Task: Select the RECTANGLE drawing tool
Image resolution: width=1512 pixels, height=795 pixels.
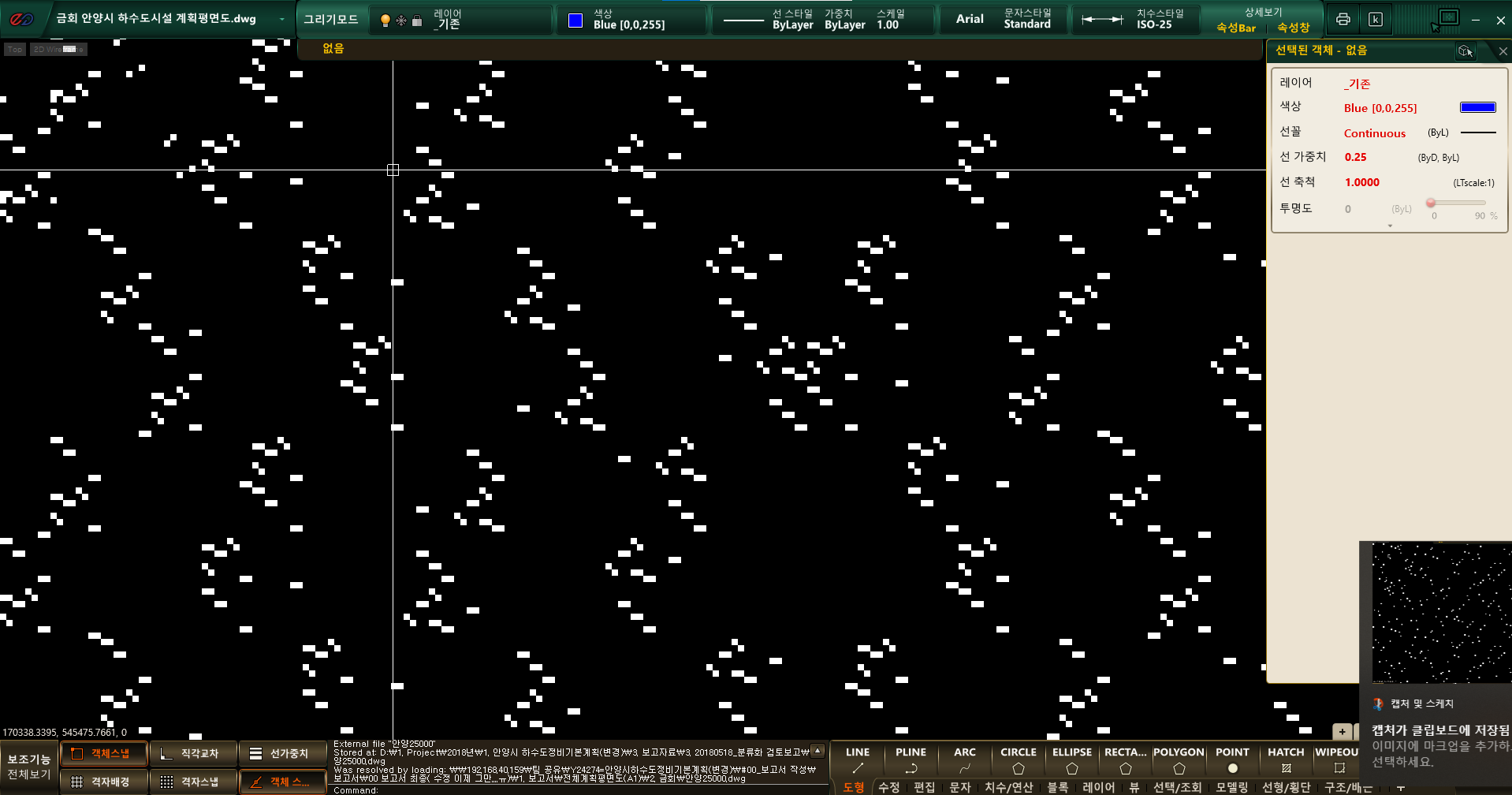Action: coord(1126,760)
